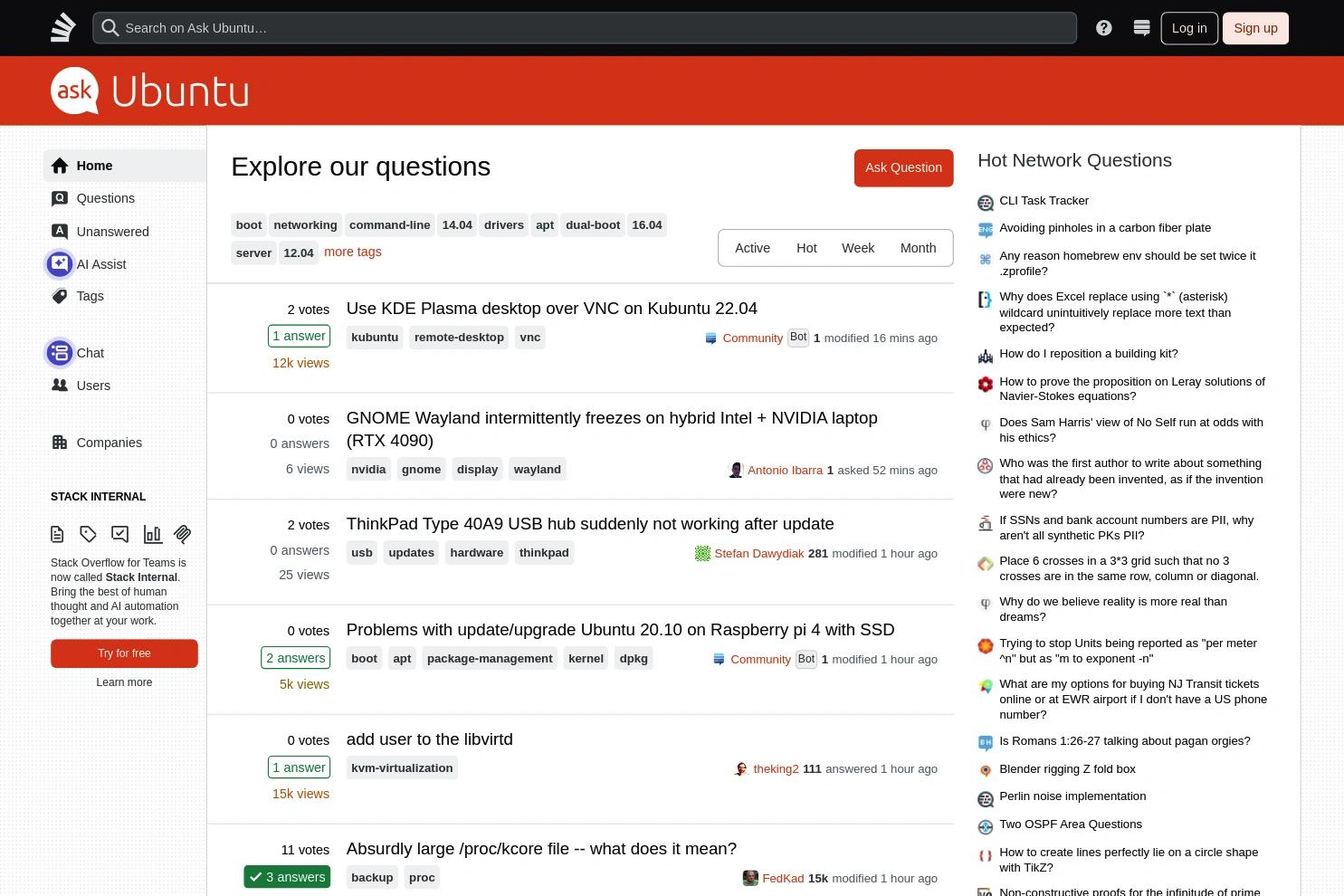Screen dimensions: 1344x896
Task: Open the Stack Exchange sites switcher icon
Action: point(1141,28)
